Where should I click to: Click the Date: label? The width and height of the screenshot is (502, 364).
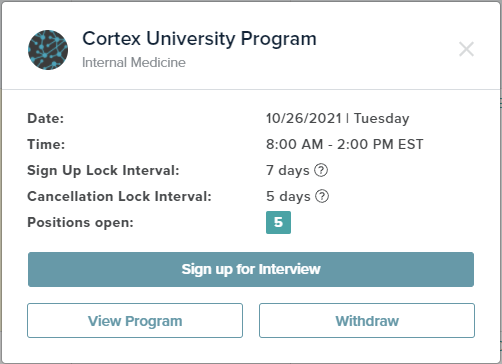tap(46, 118)
